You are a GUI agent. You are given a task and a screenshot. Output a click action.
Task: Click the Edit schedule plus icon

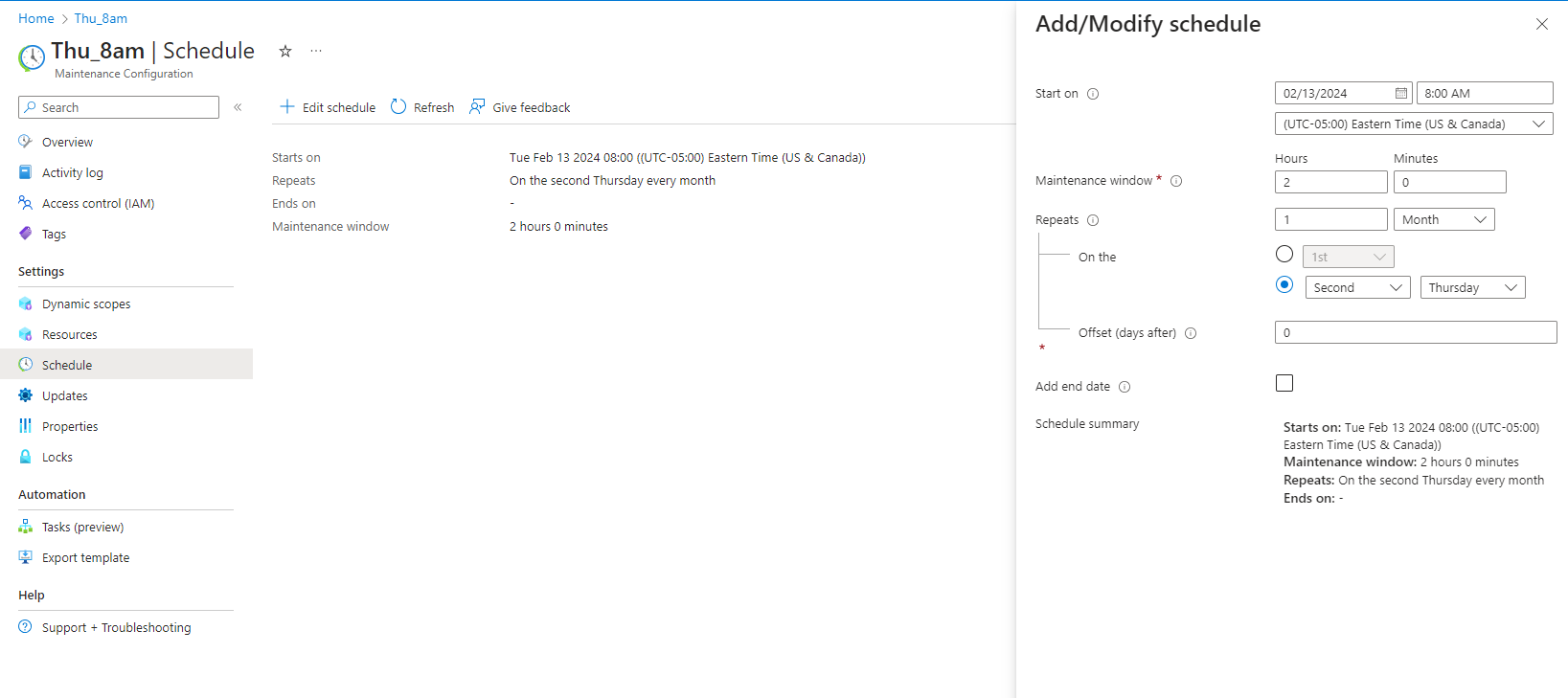pos(287,106)
